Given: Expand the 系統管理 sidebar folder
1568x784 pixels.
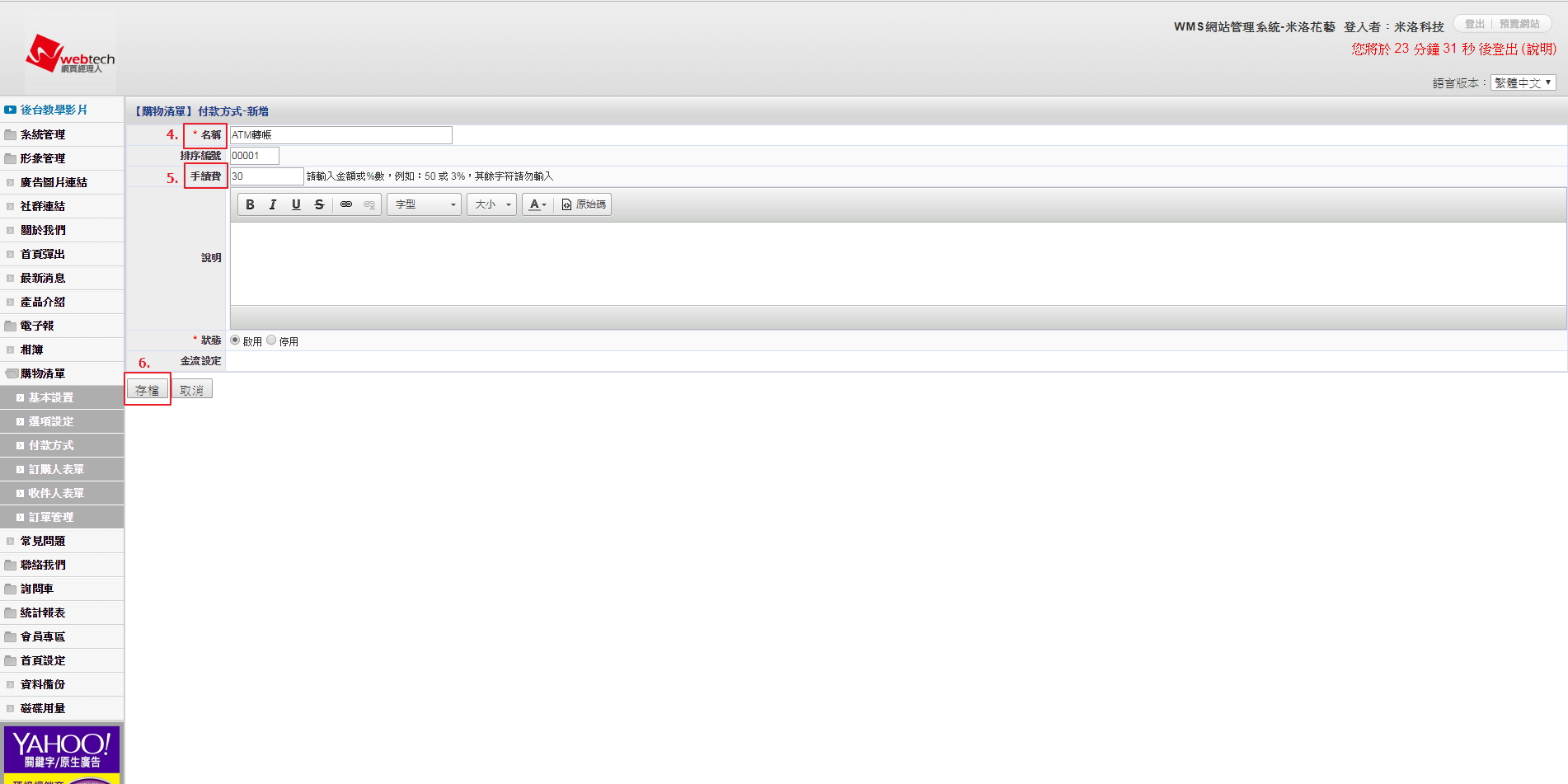Looking at the screenshot, I should [x=43, y=134].
